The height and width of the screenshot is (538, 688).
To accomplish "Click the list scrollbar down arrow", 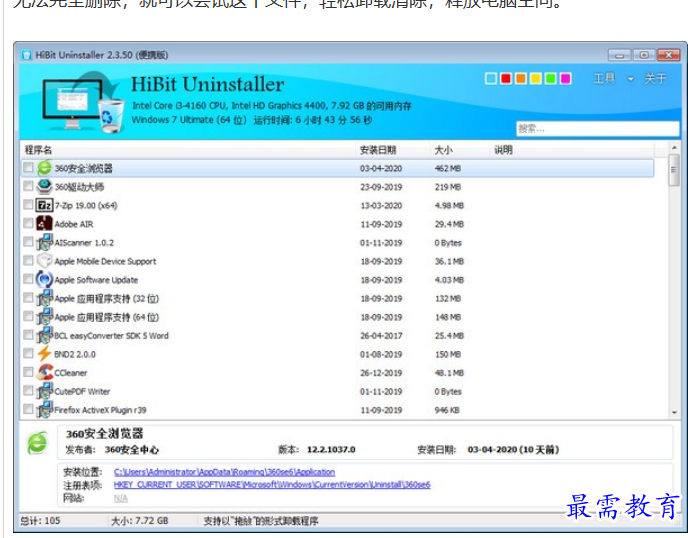I will point(674,412).
